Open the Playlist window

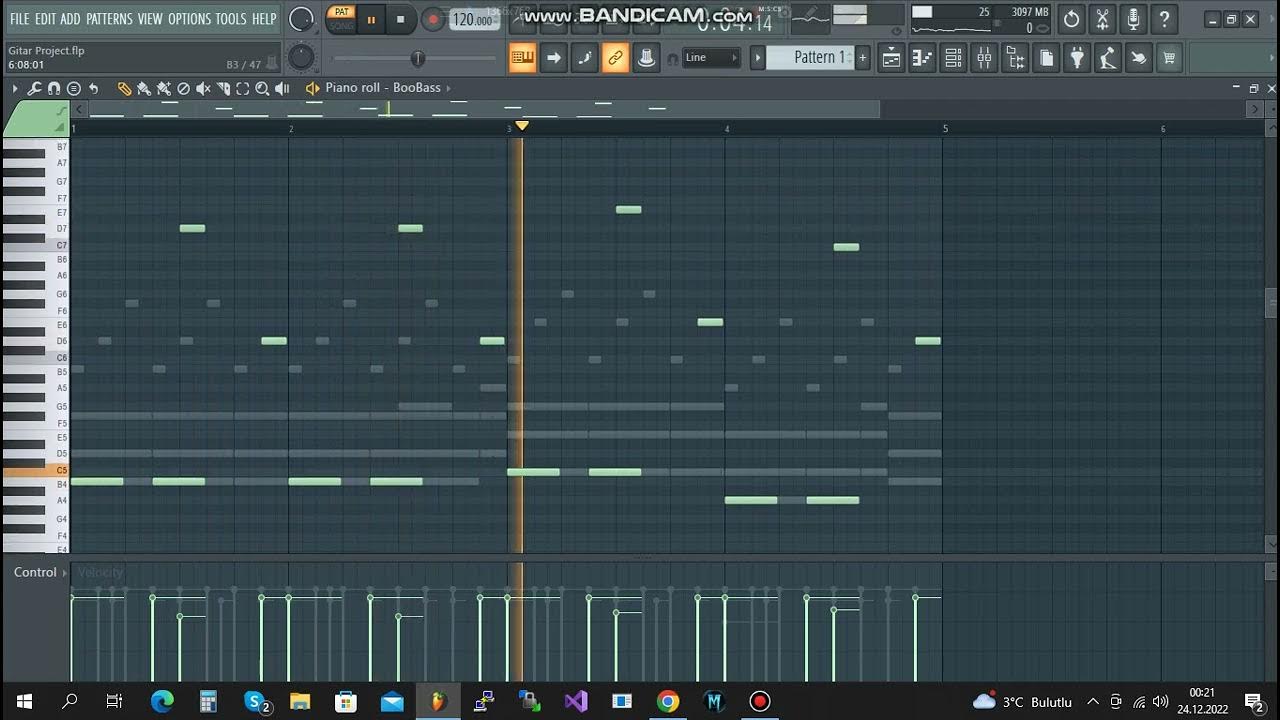tap(891, 58)
